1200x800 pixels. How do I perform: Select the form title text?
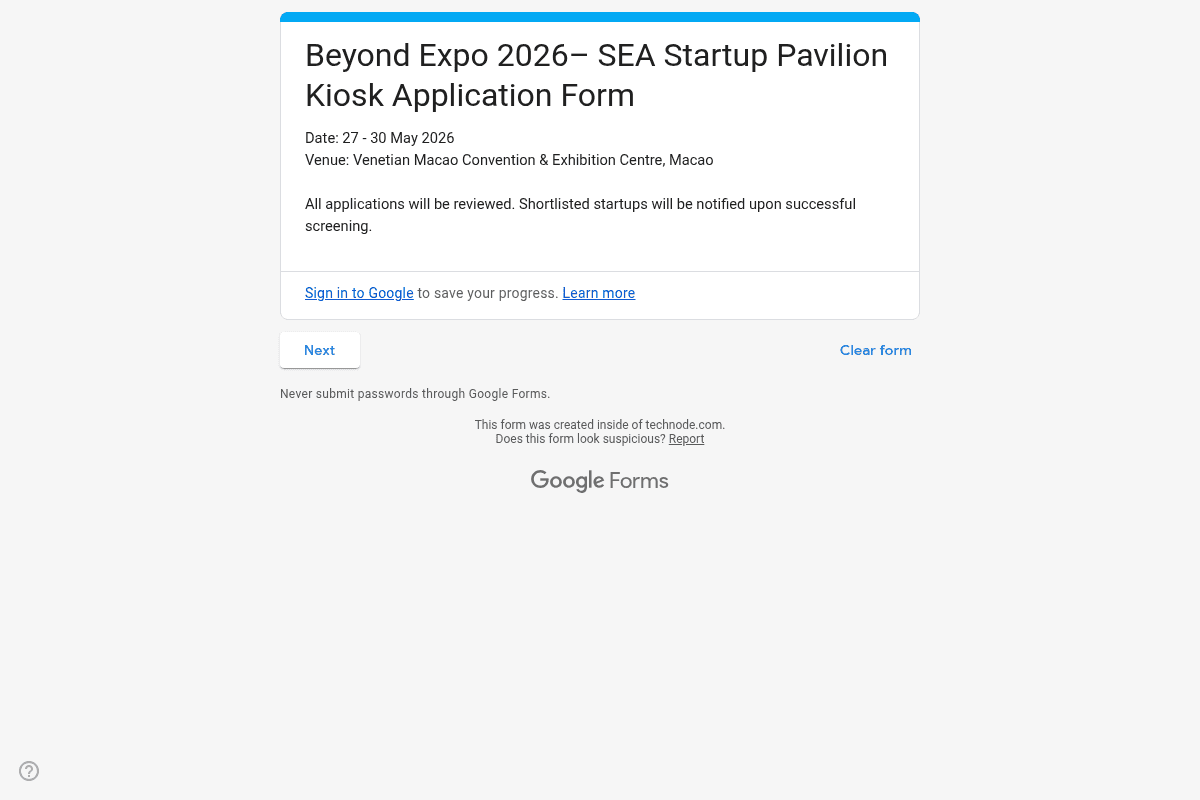(x=596, y=75)
